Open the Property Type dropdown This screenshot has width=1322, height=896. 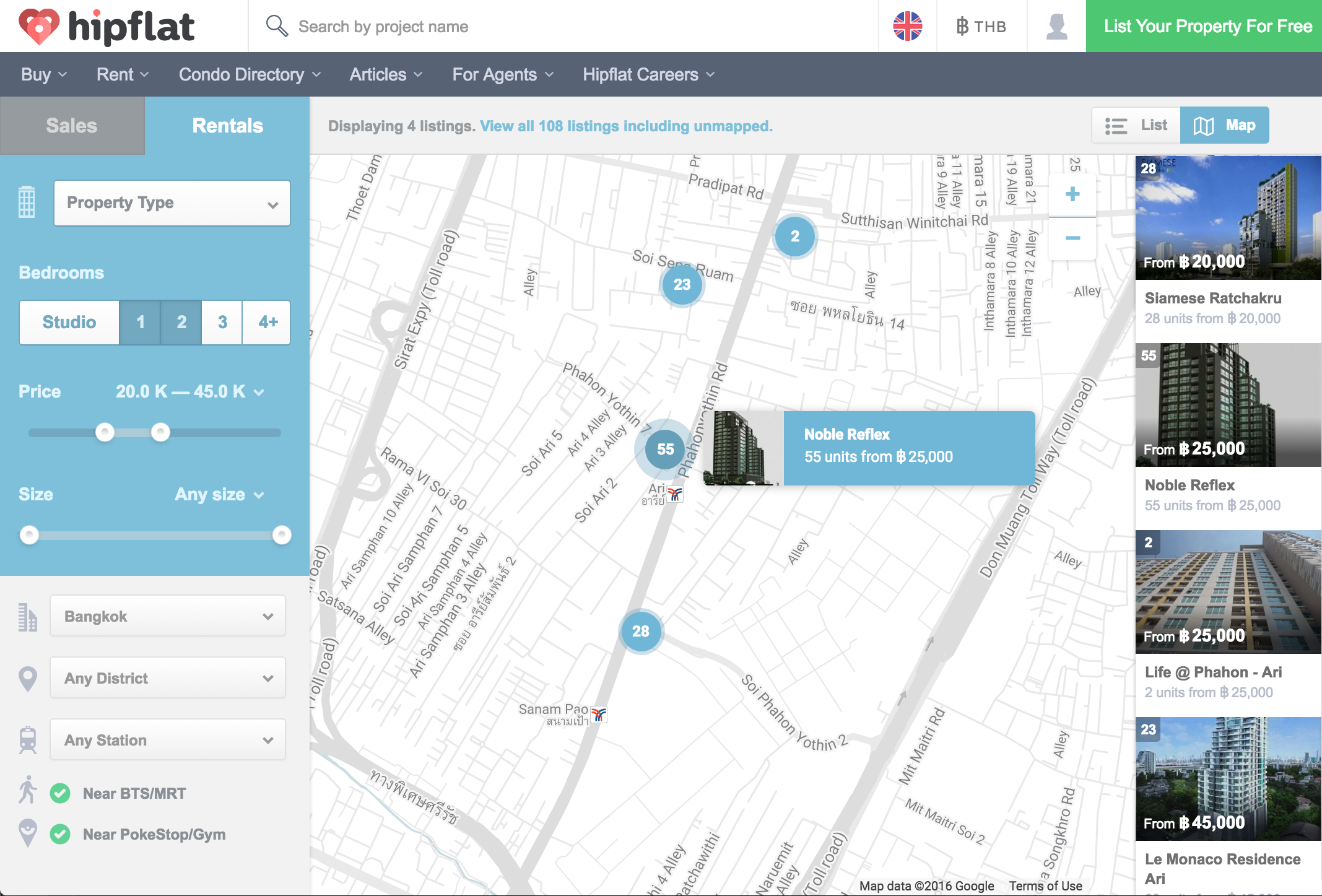pos(172,203)
